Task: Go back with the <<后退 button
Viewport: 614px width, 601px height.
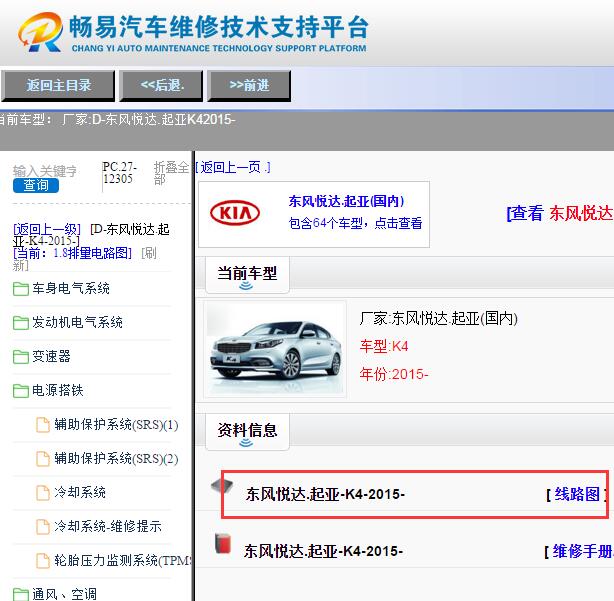Action: click(161, 85)
